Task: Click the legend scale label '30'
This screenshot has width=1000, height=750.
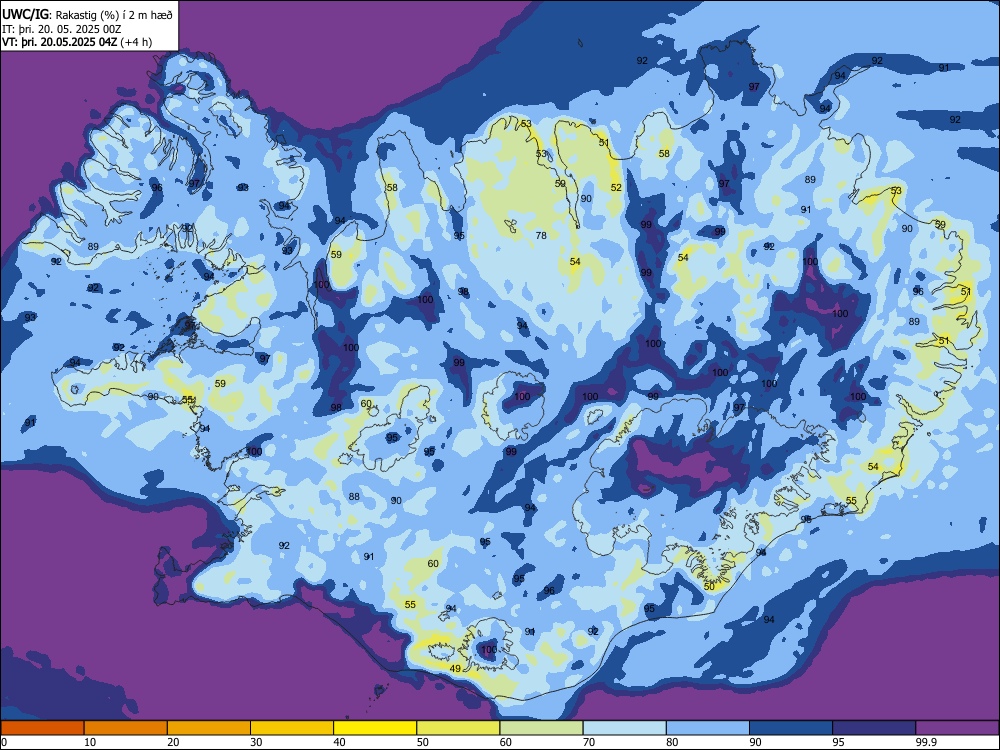Action: click(256, 742)
